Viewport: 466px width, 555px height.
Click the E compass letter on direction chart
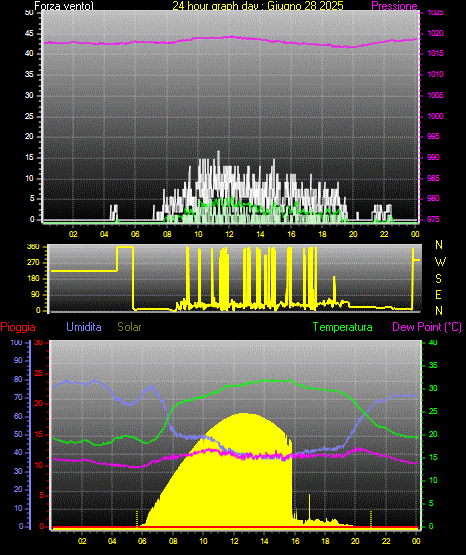[x=438, y=294]
